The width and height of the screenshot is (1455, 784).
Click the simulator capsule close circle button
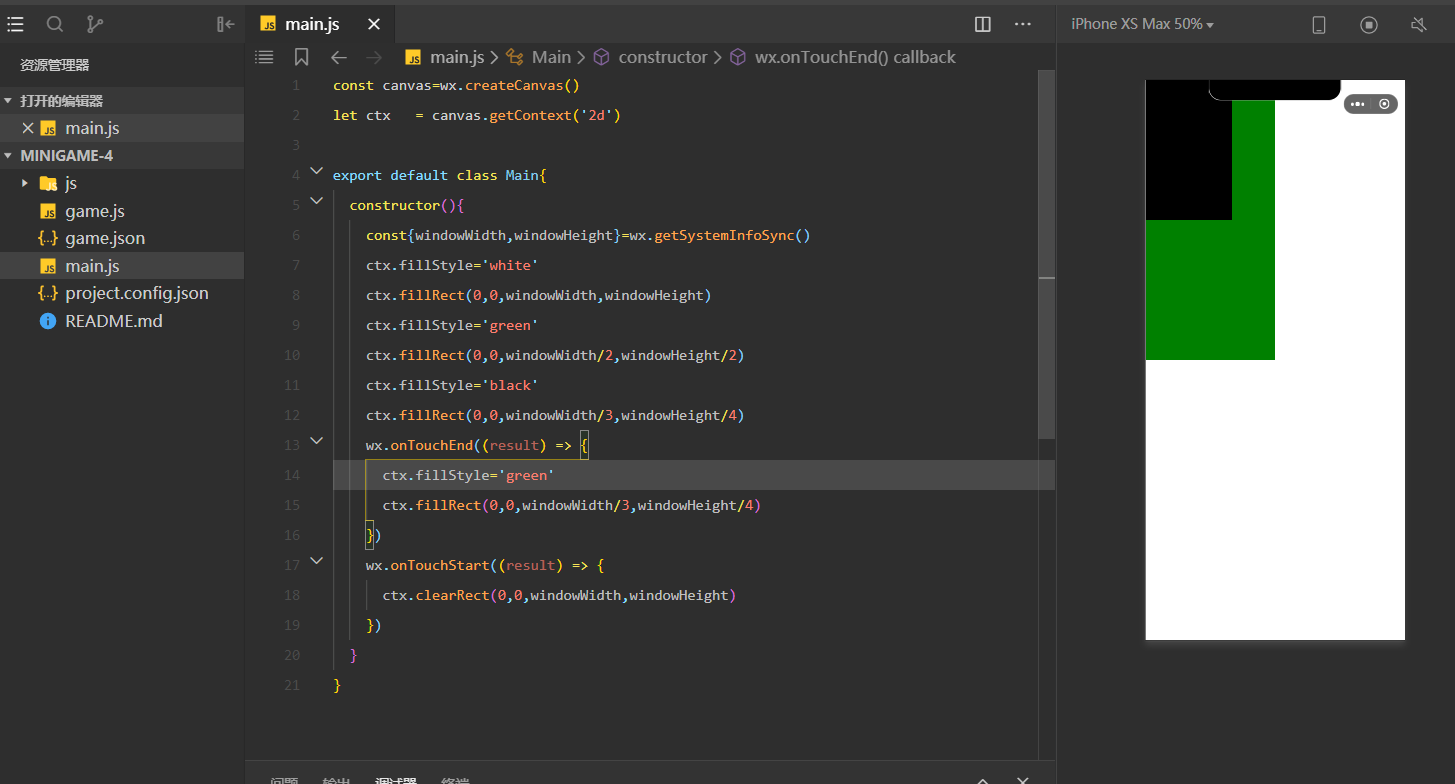[1385, 104]
